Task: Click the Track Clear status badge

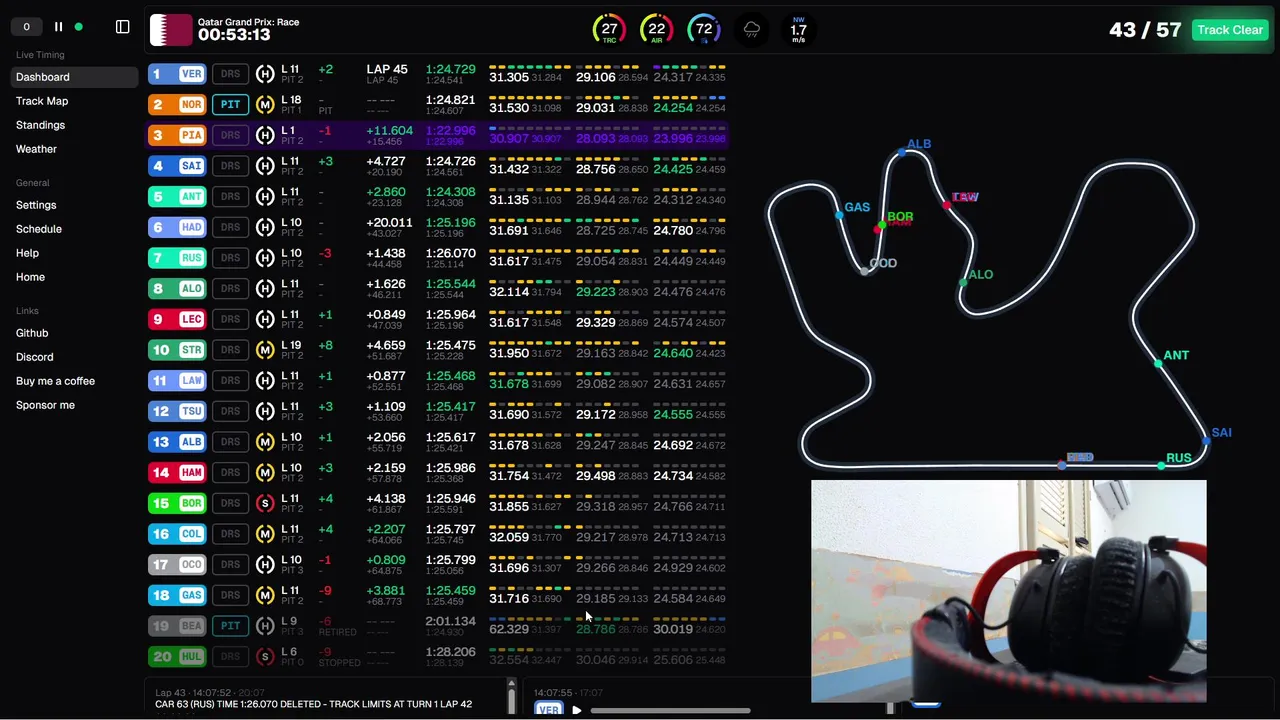Action: pos(1230,30)
